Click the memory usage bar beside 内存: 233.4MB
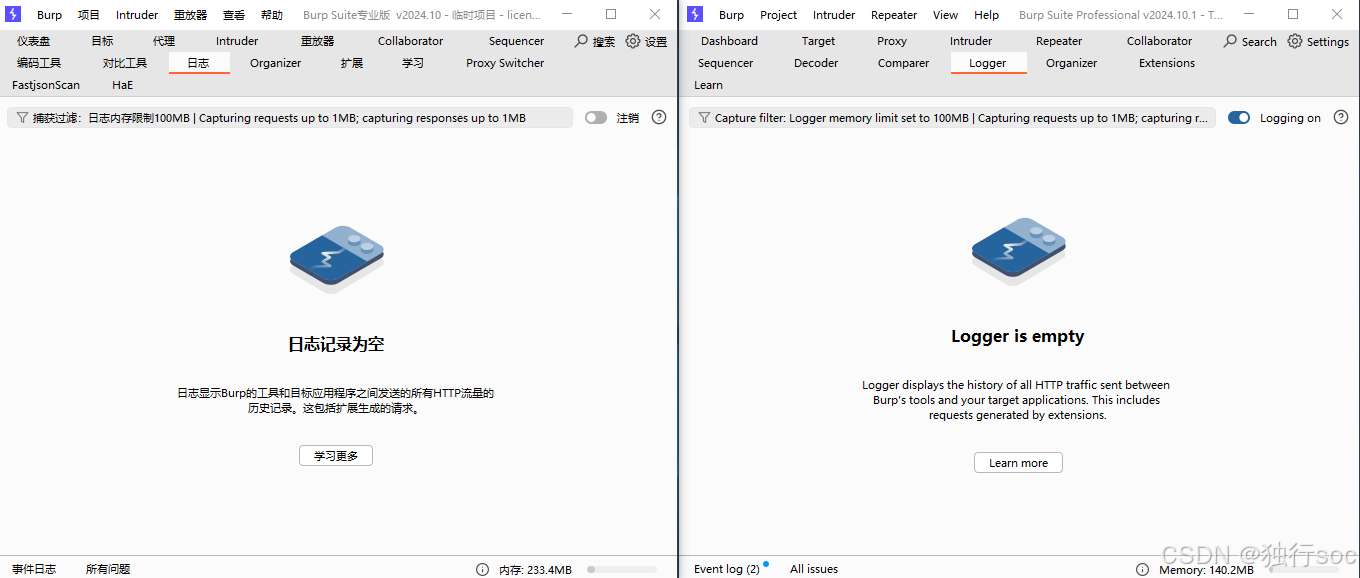1360x578 pixels. [x=622, y=569]
